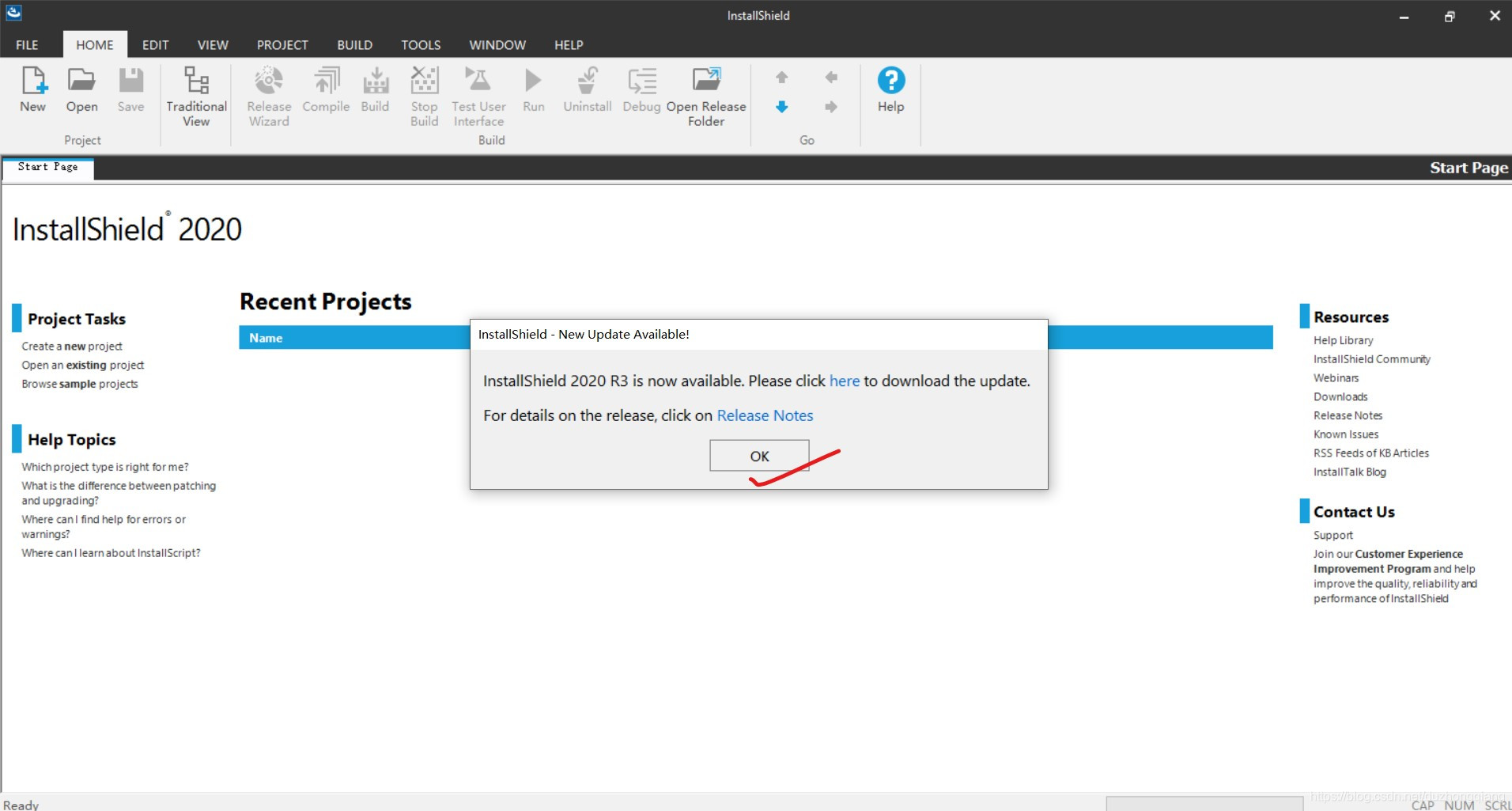Open an existing project using the Open icon
1512x811 pixels.
81,91
